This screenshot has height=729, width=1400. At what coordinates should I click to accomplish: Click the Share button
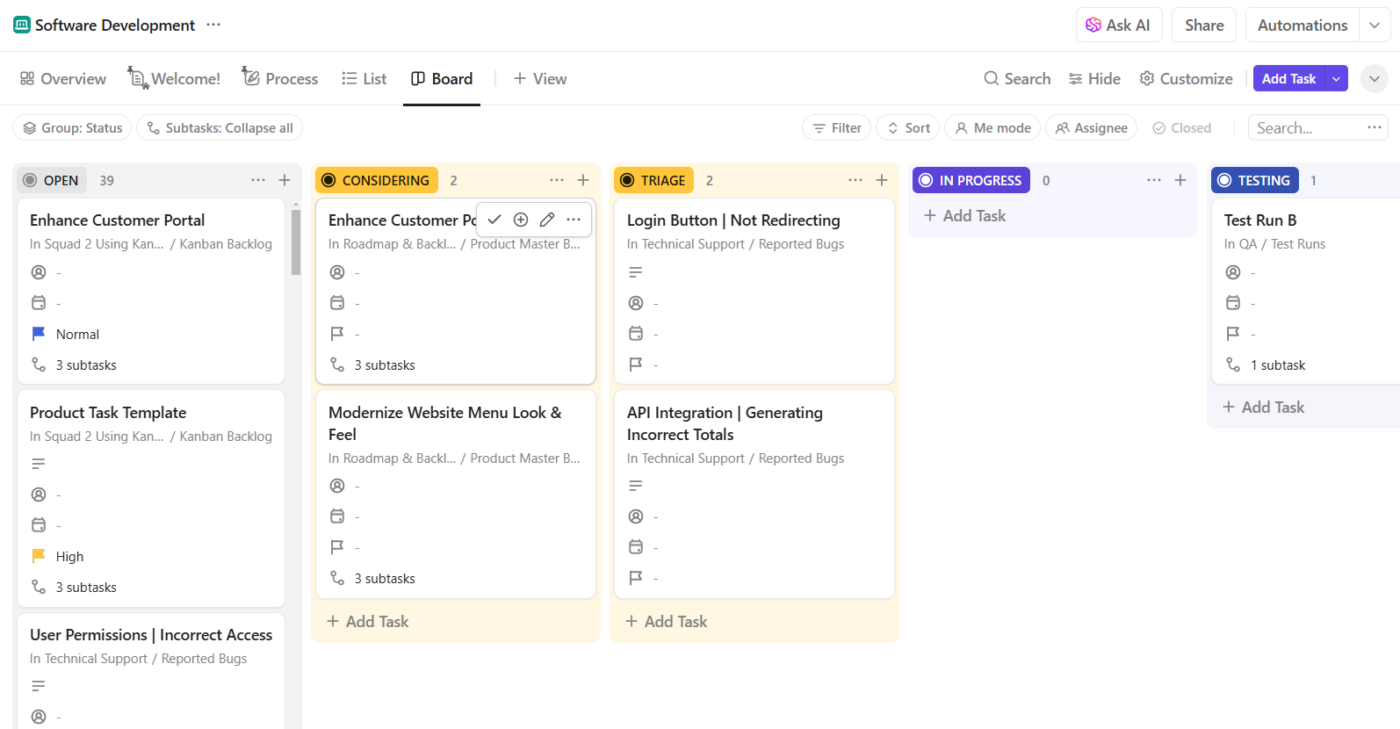(x=1203, y=26)
